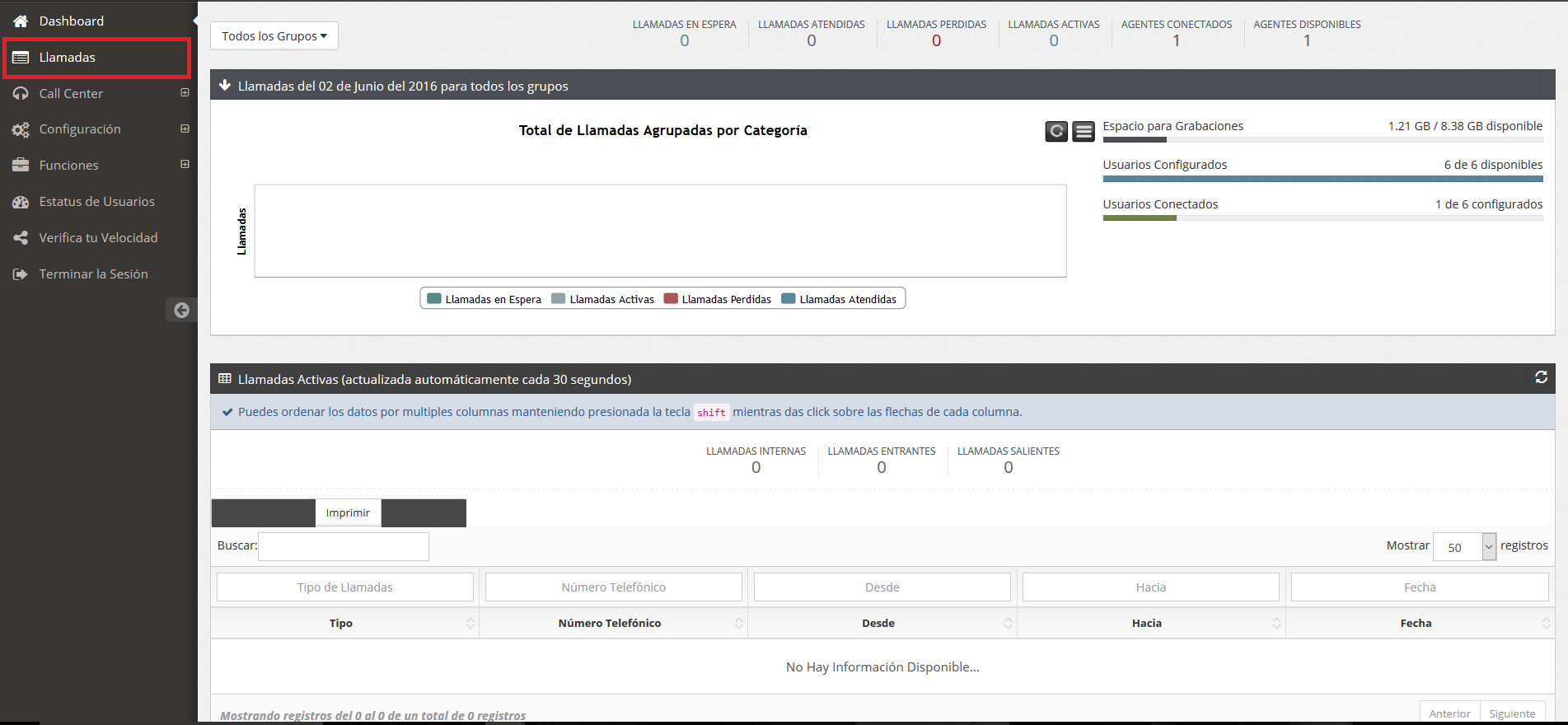Go to Anterior page

(1449, 713)
